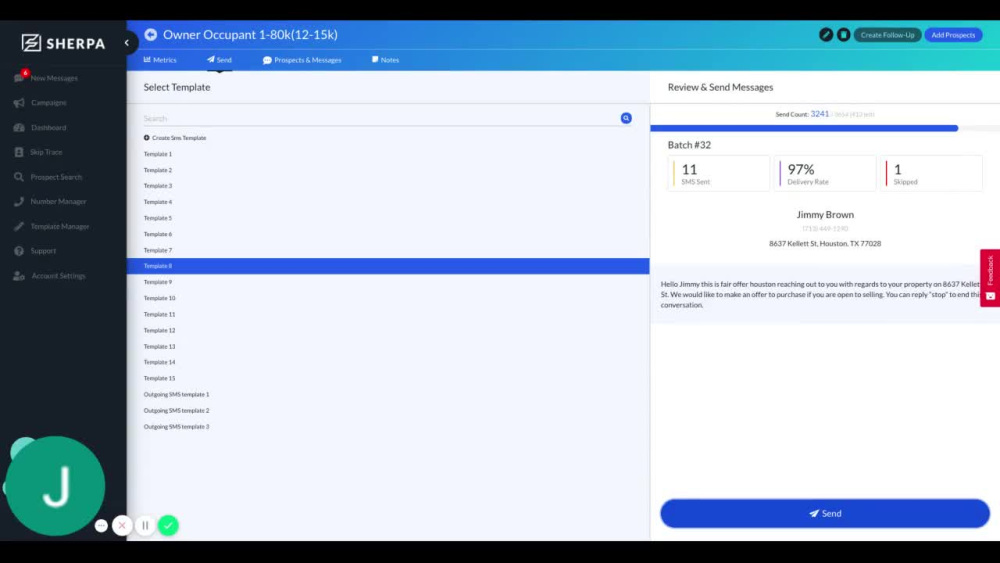Image resolution: width=1000 pixels, height=563 pixels.
Task: Open Campaigns from the sidebar
Action: click(40, 103)
